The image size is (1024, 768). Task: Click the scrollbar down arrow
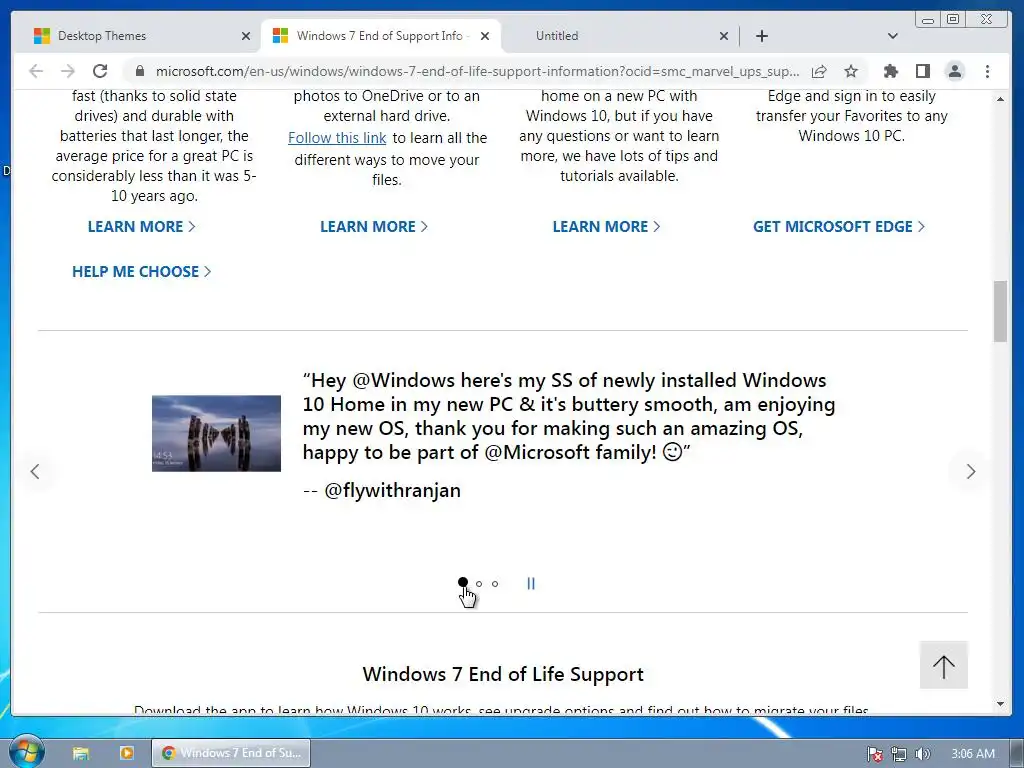[x=1000, y=704]
